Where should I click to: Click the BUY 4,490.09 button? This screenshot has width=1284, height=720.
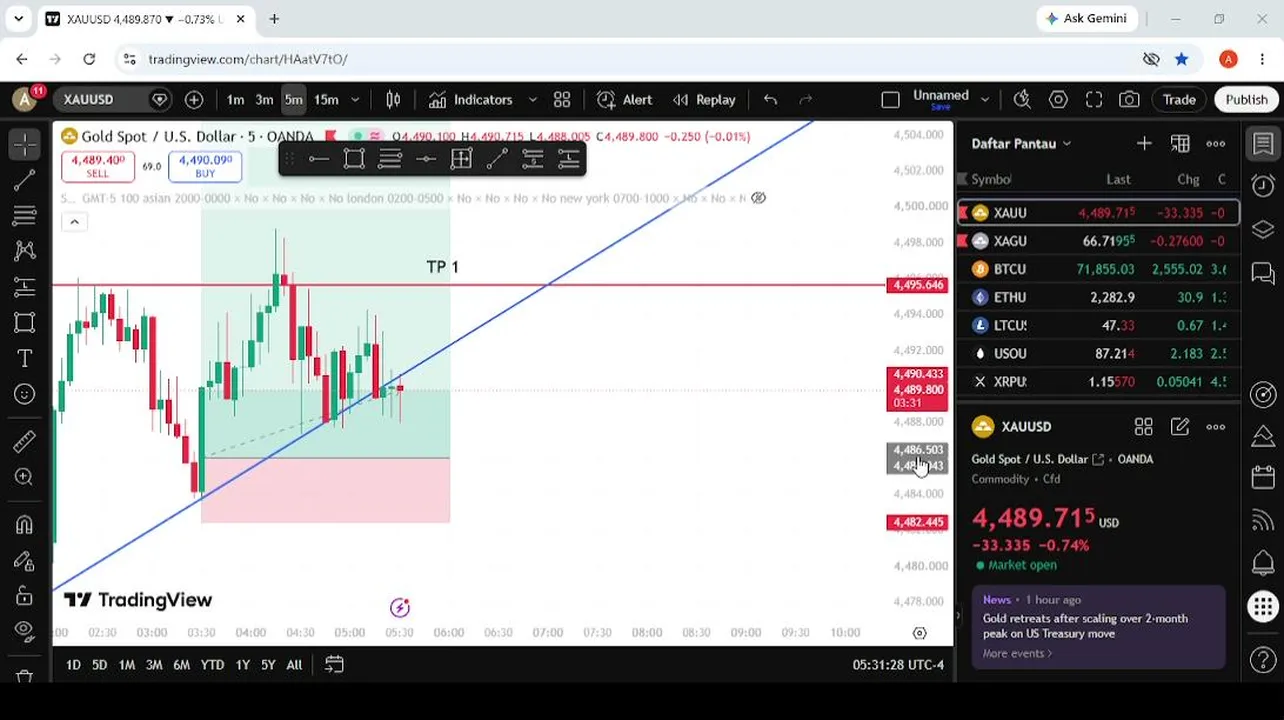pos(205,166)
